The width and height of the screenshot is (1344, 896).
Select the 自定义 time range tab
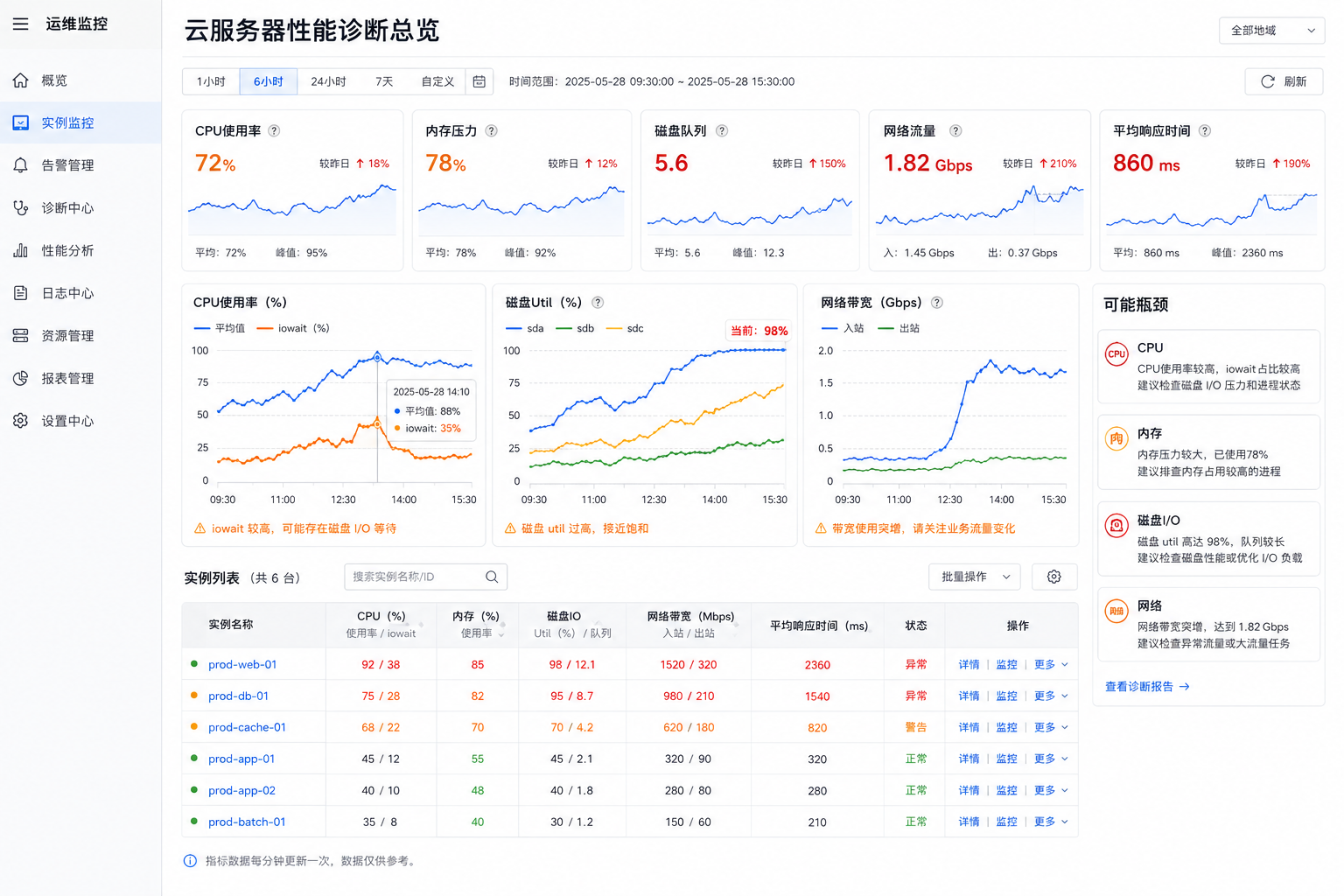(x=437, y=81)
